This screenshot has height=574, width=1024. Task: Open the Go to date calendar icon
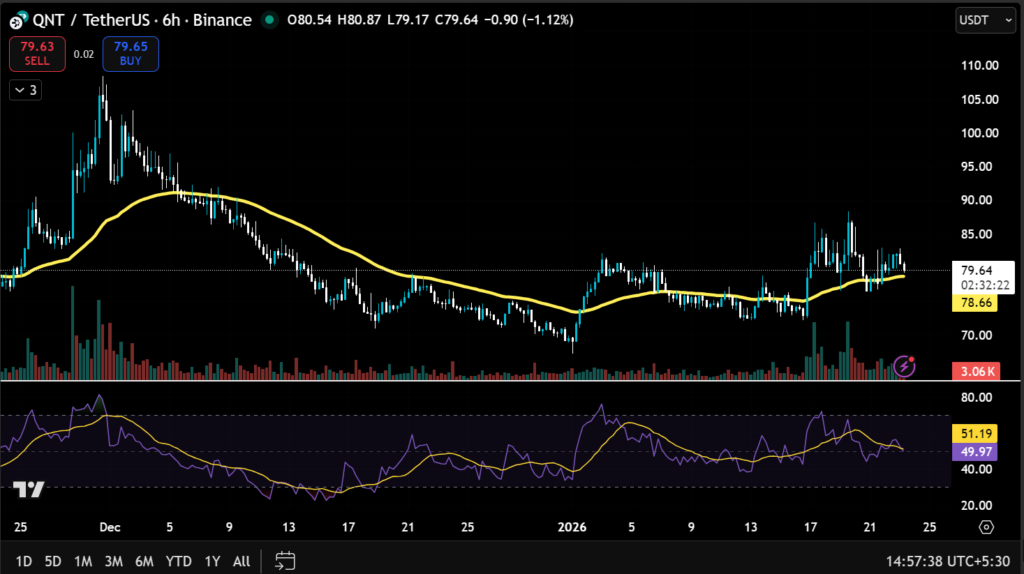pos(285,560)
